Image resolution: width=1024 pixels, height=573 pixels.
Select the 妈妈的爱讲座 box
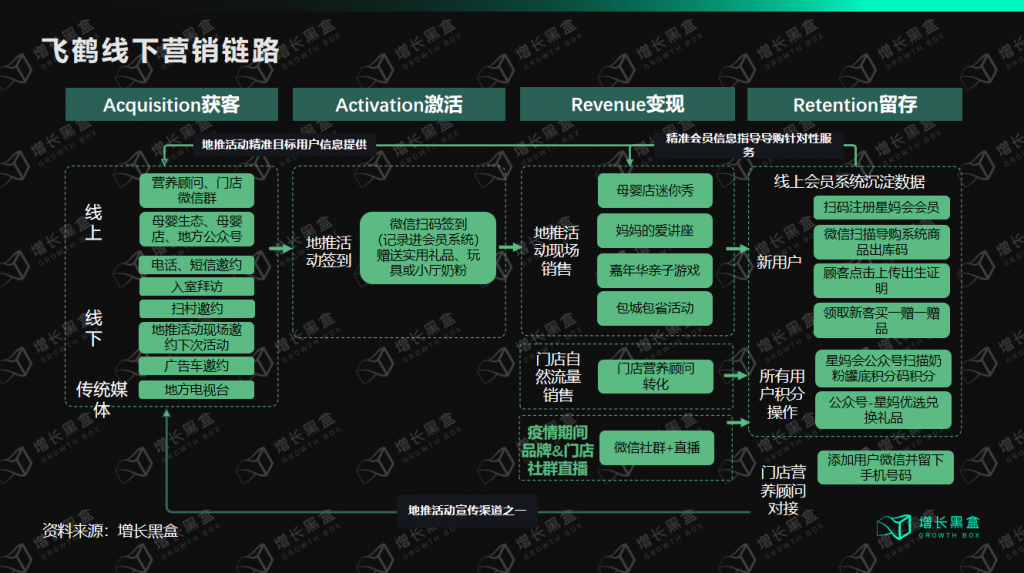655,231
